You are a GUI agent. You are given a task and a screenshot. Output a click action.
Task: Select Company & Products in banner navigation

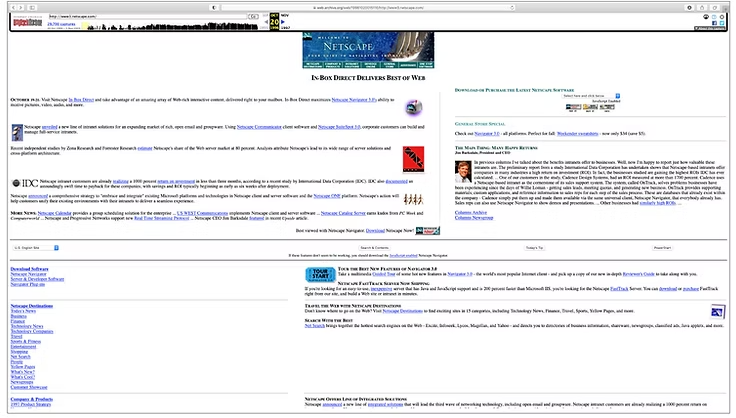332,65
